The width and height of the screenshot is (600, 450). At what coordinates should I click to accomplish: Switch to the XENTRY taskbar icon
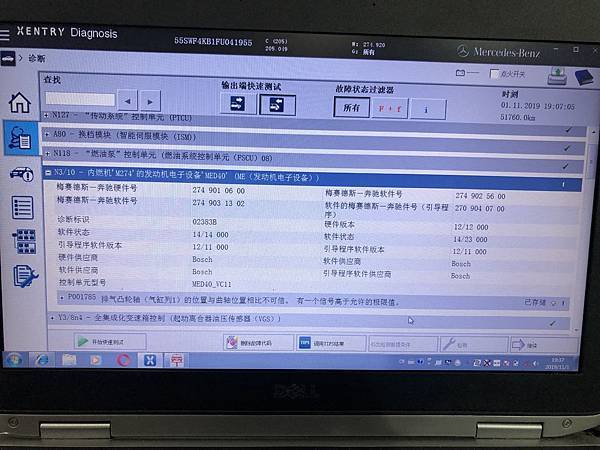coord(150,360)
